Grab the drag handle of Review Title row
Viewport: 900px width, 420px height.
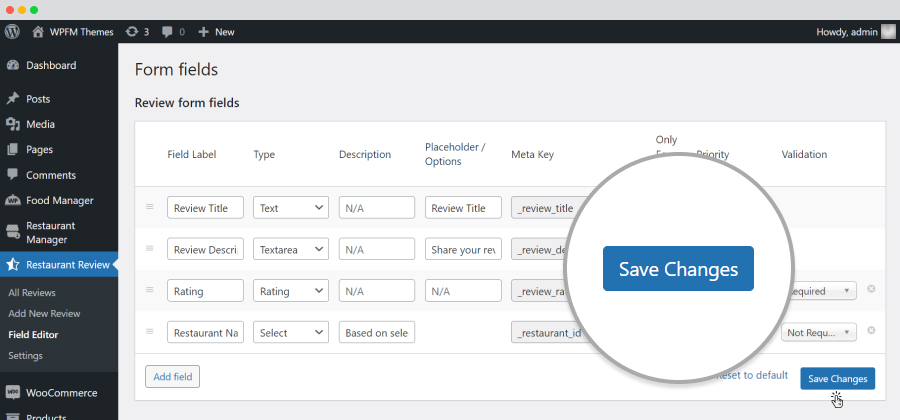click(150, 207)
